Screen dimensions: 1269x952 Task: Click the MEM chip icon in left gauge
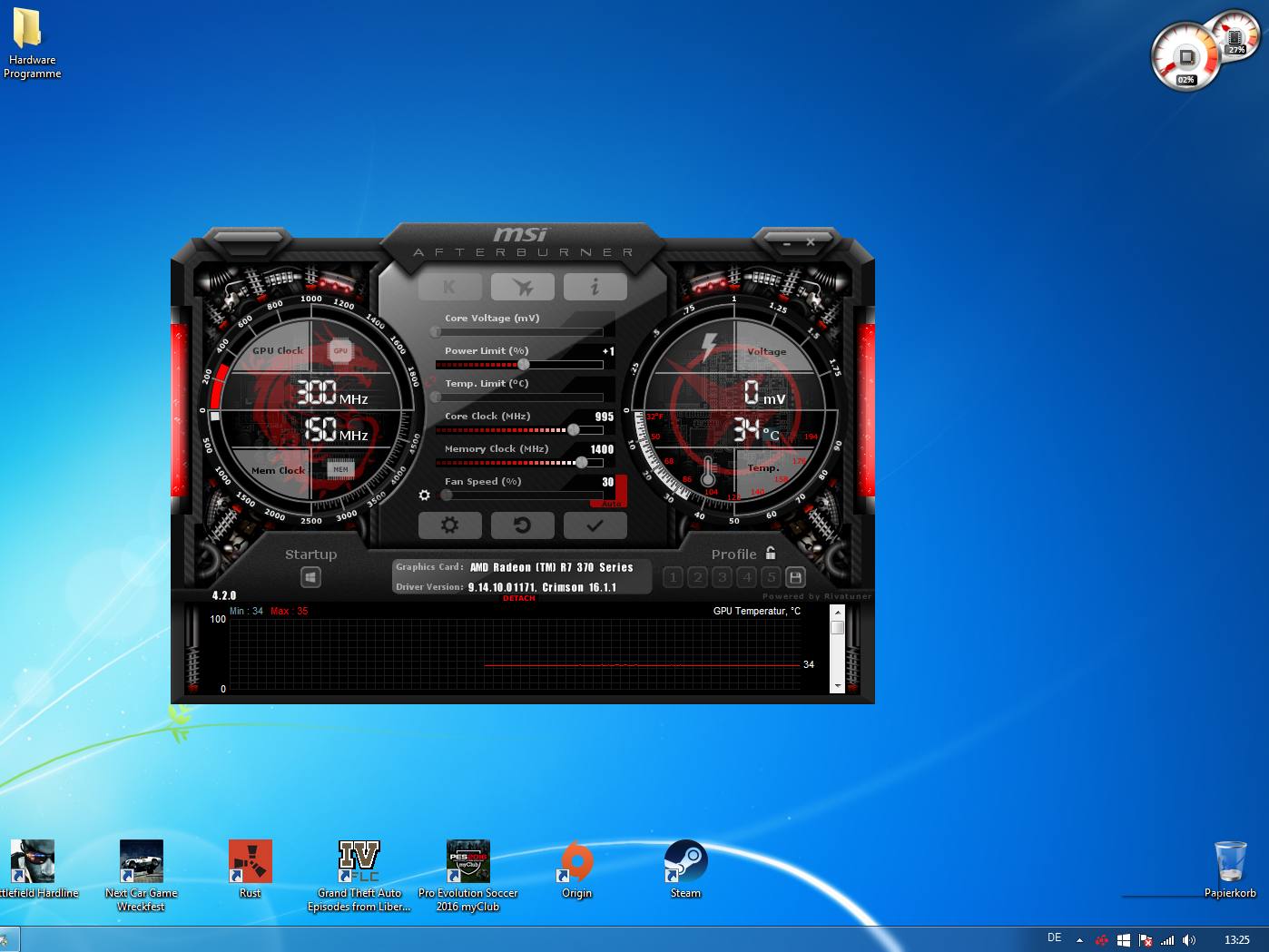340,469
